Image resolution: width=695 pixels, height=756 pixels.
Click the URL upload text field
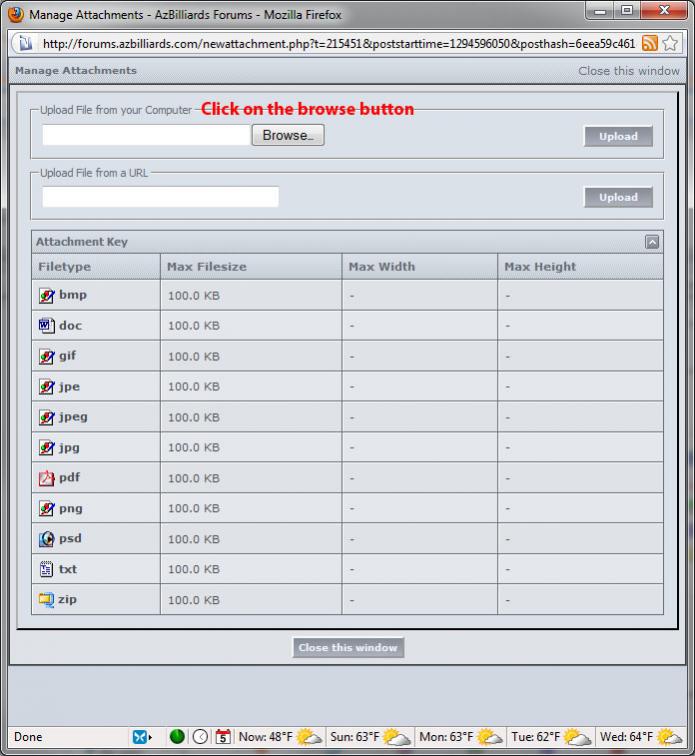[160, 197]
